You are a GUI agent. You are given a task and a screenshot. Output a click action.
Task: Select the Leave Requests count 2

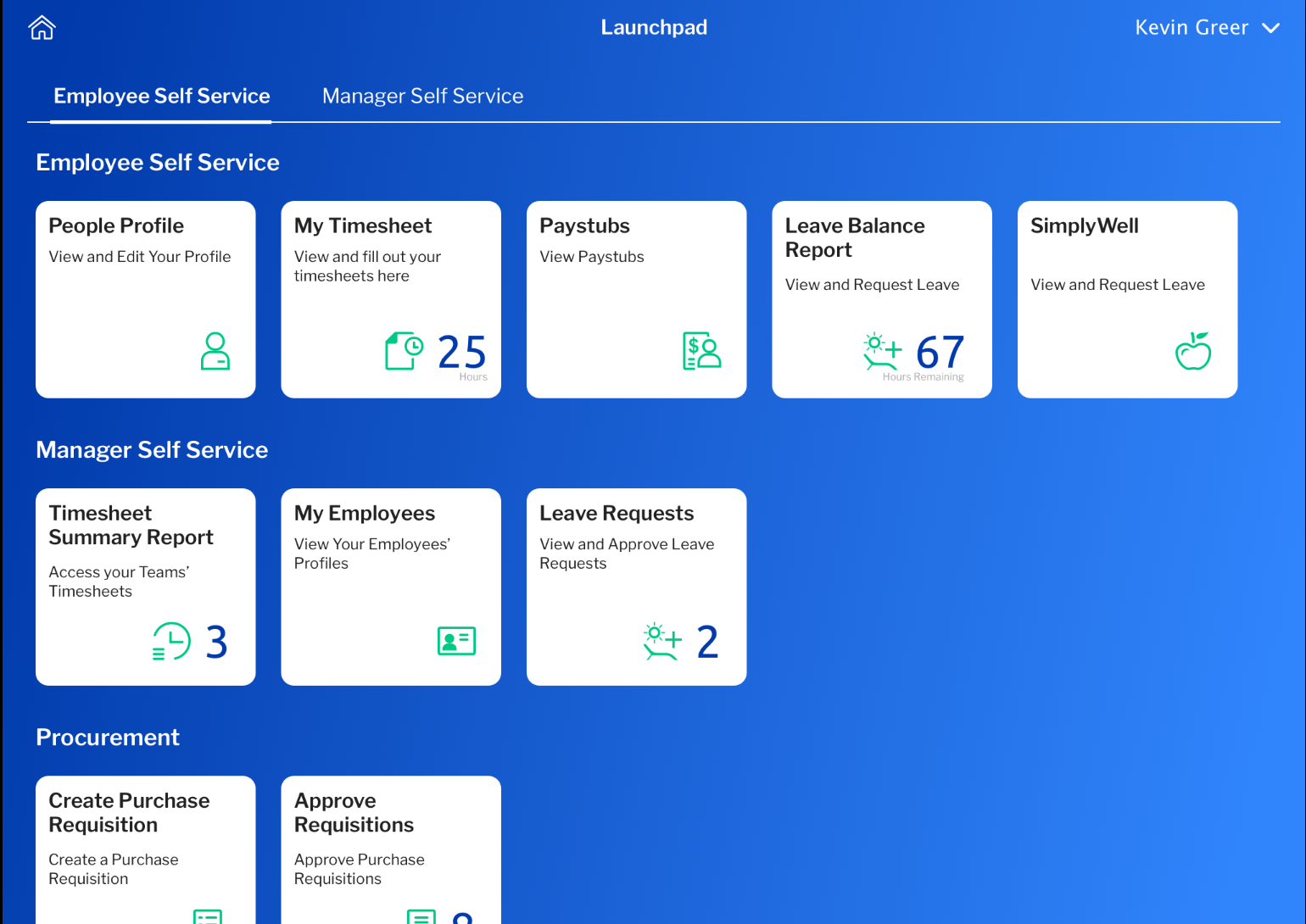(x=707, y=642)
